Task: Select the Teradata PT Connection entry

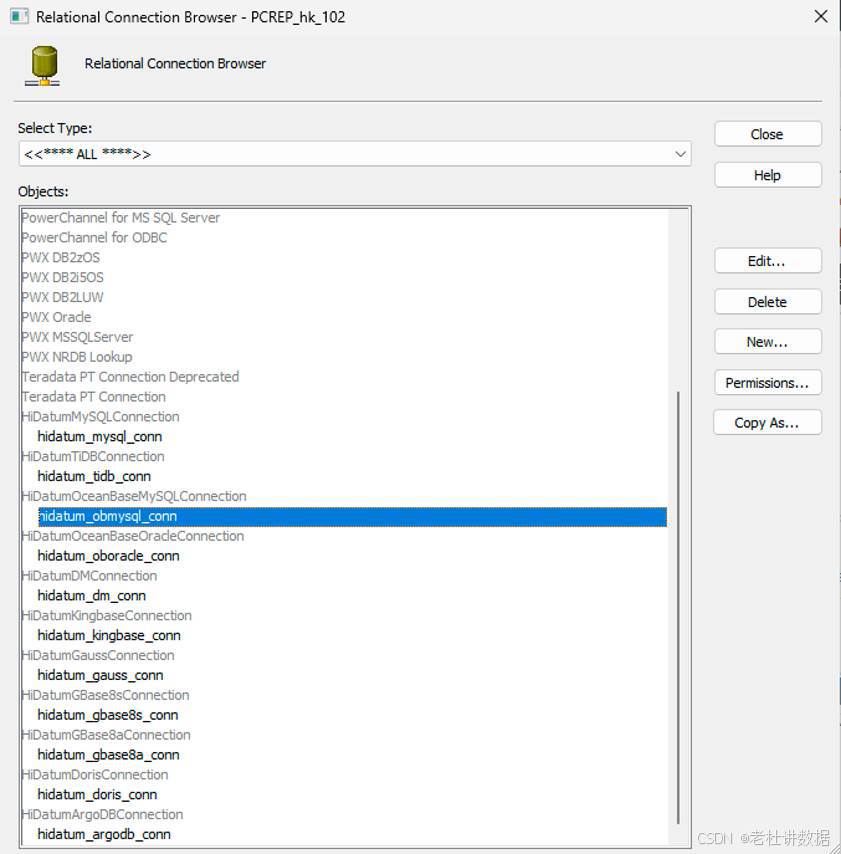Action: pyautogui.click(x=94, y=396)
